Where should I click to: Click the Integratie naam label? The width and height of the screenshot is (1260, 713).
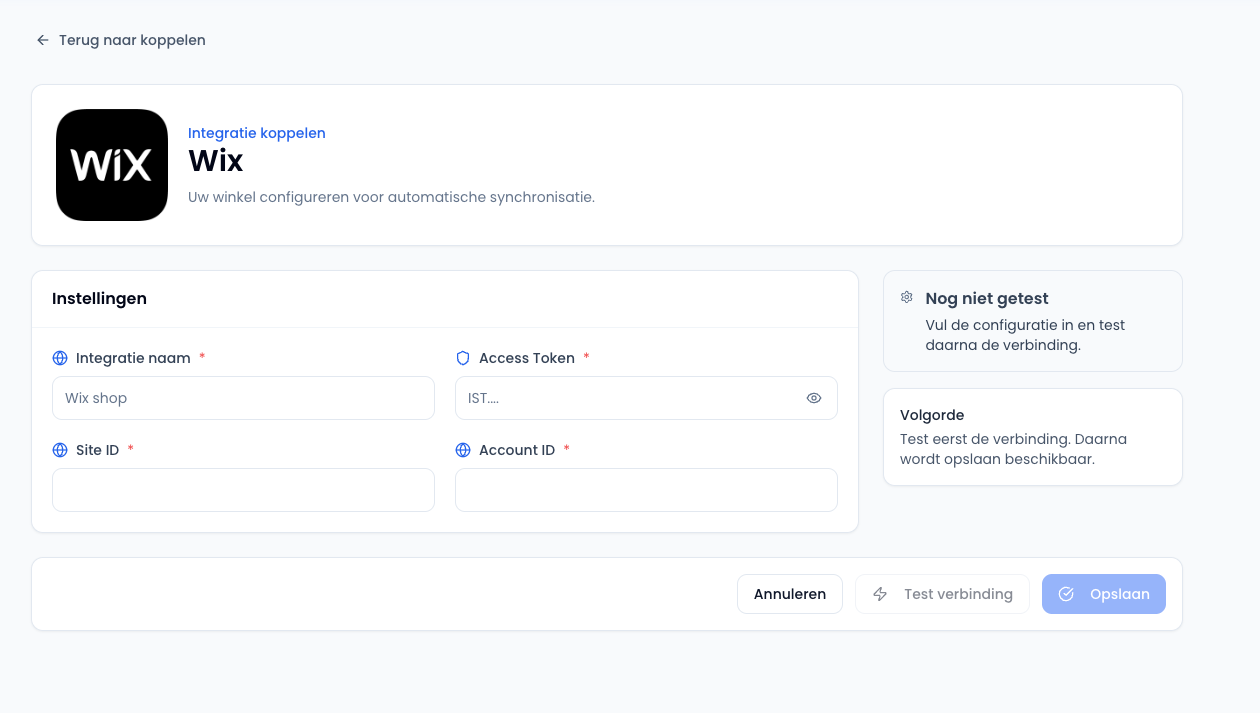coord(133,358)
